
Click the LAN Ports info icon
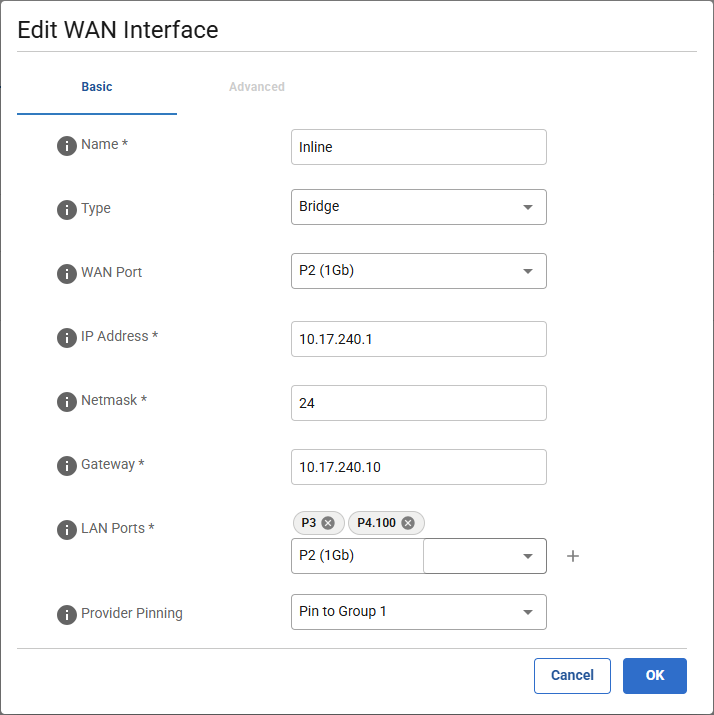pyautogui.click(x=67, y=530)
